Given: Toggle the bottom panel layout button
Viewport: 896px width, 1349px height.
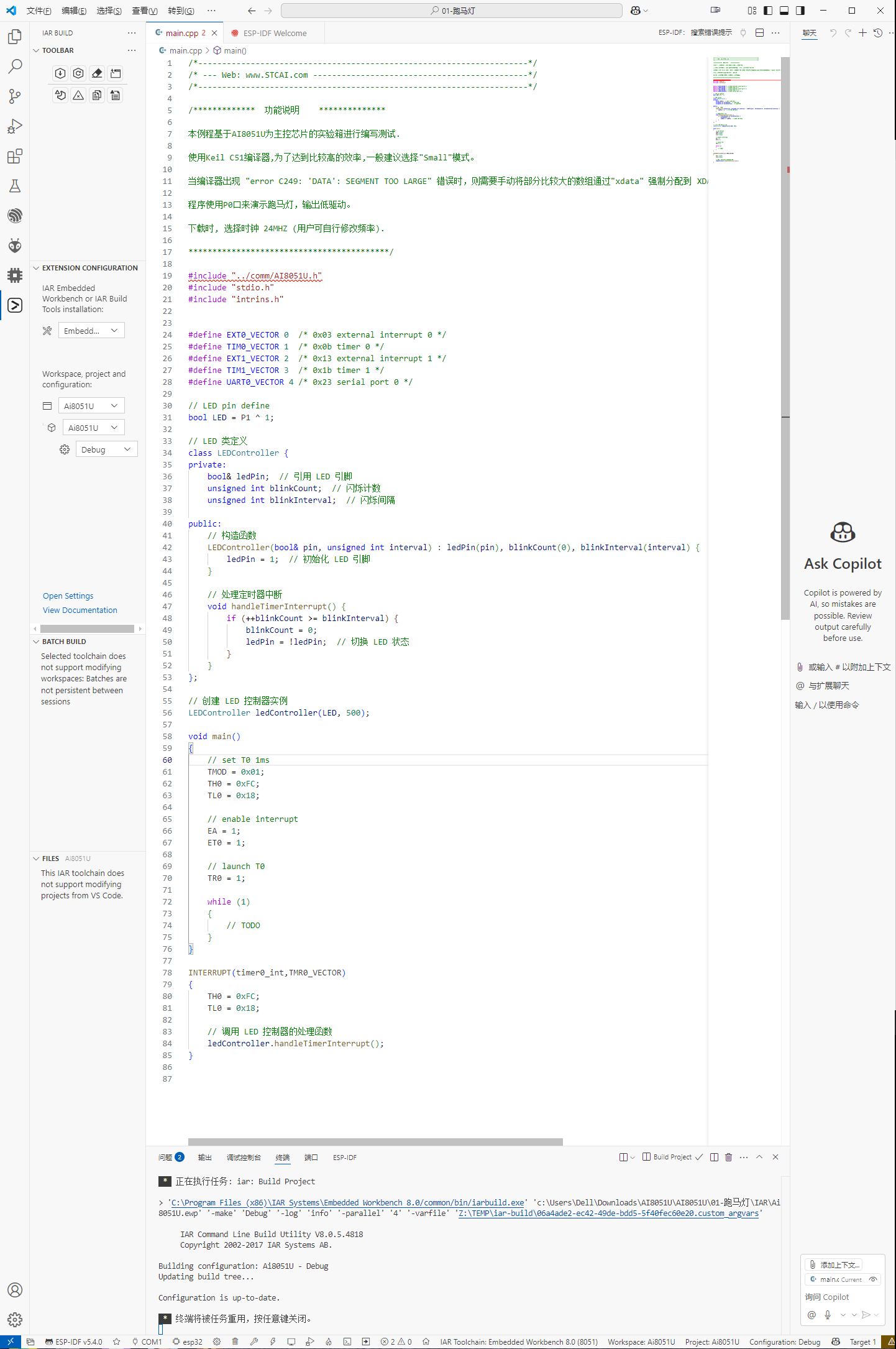Looking at the screenshot, I should (784, 11).
